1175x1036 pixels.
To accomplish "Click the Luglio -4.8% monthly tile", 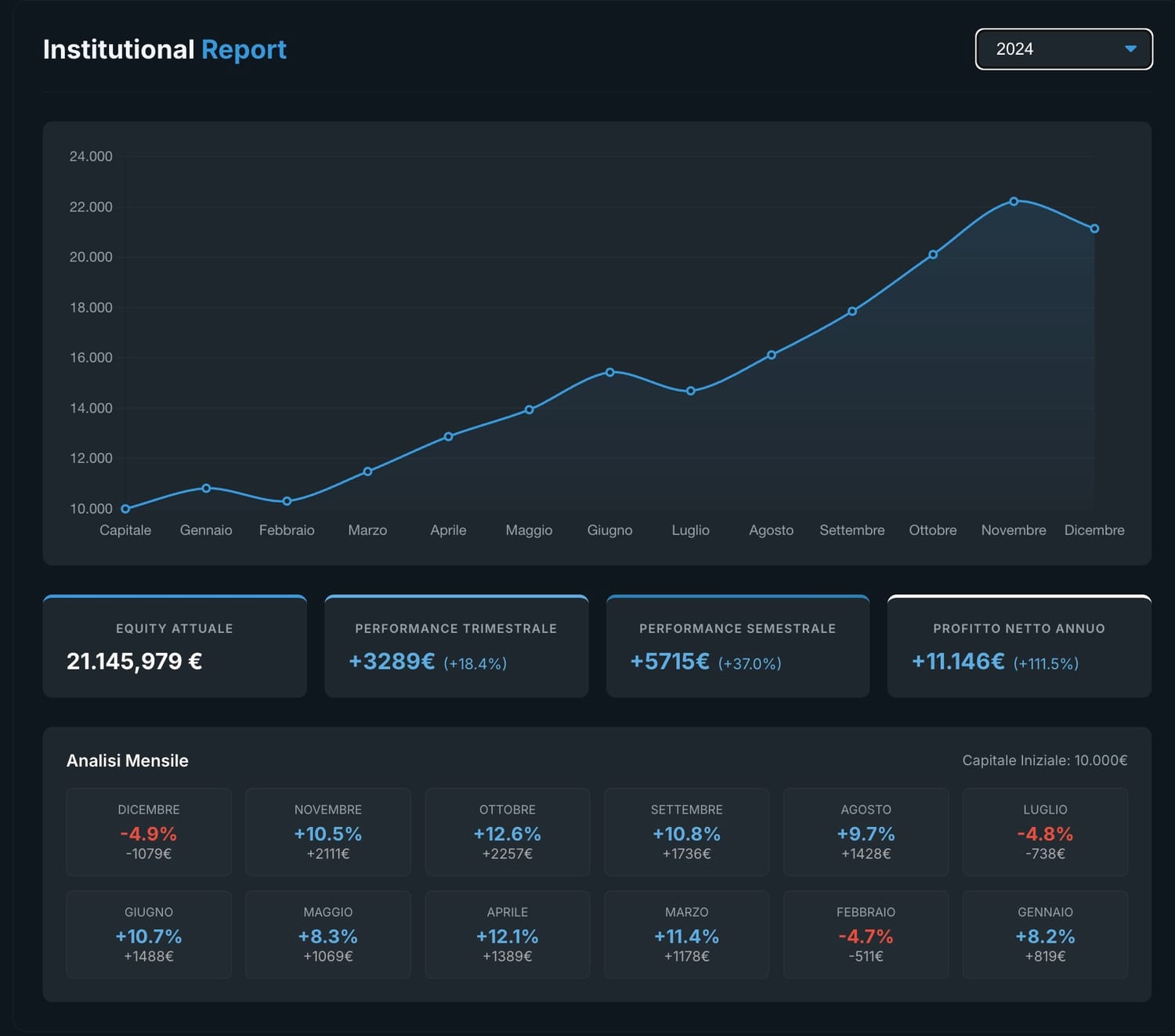I will (x=1045, y=832).
